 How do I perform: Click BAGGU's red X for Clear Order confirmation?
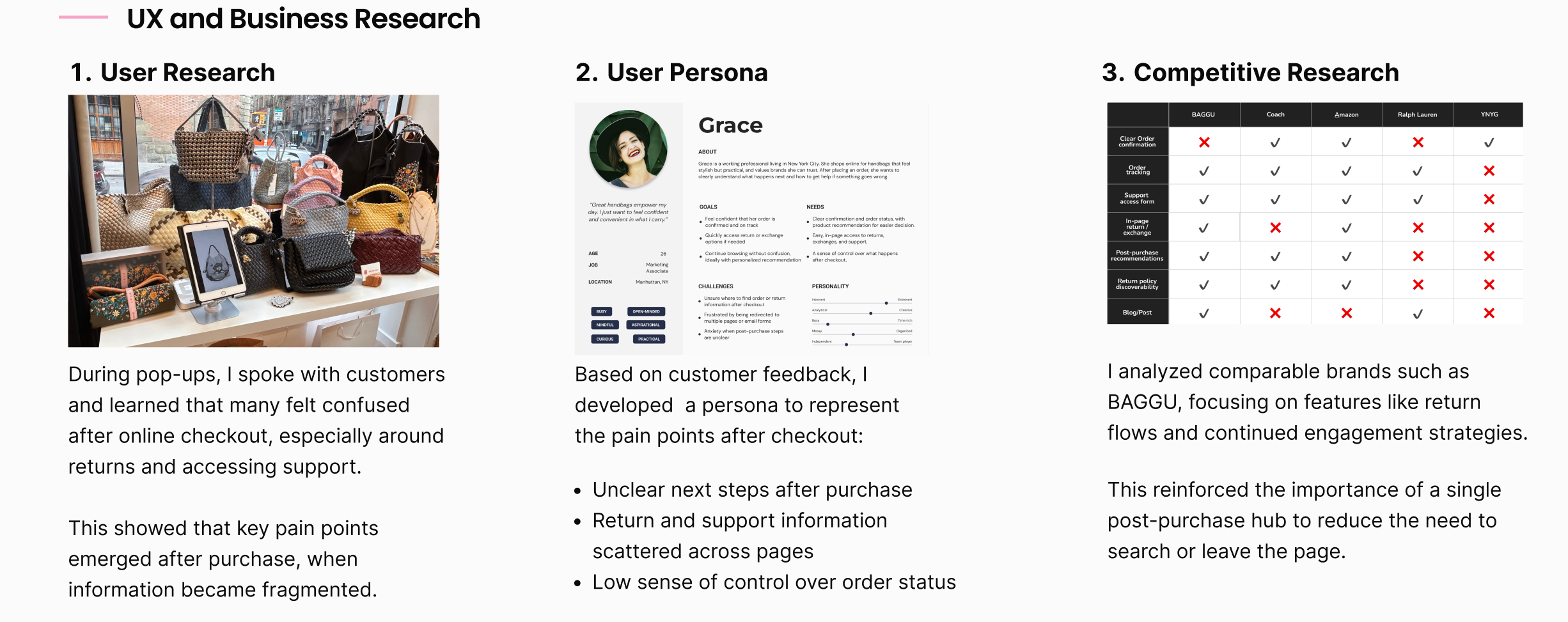[x=1203, y=143]
